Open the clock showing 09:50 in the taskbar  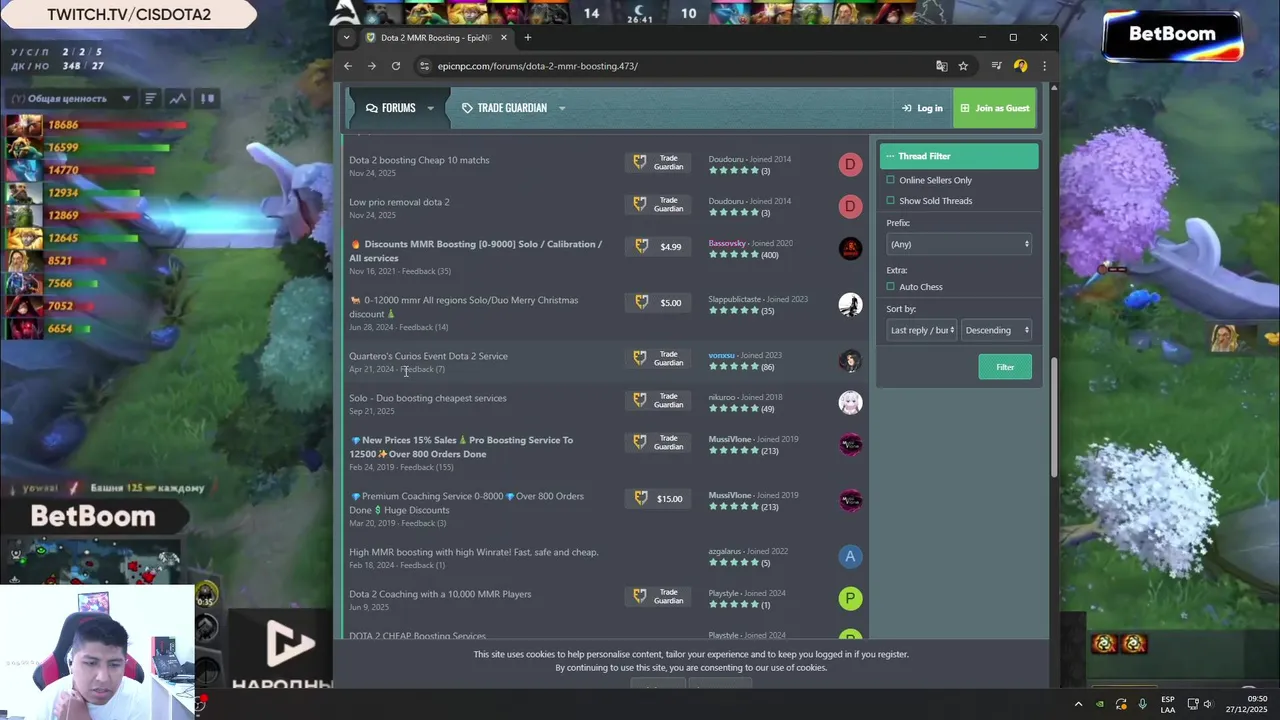coord(1248,704)
